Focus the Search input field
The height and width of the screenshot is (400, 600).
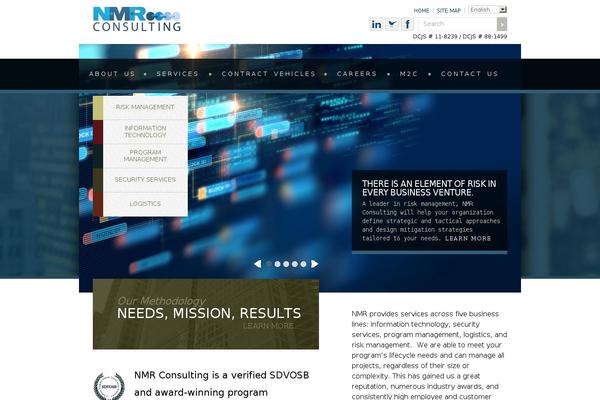(458, 24)
